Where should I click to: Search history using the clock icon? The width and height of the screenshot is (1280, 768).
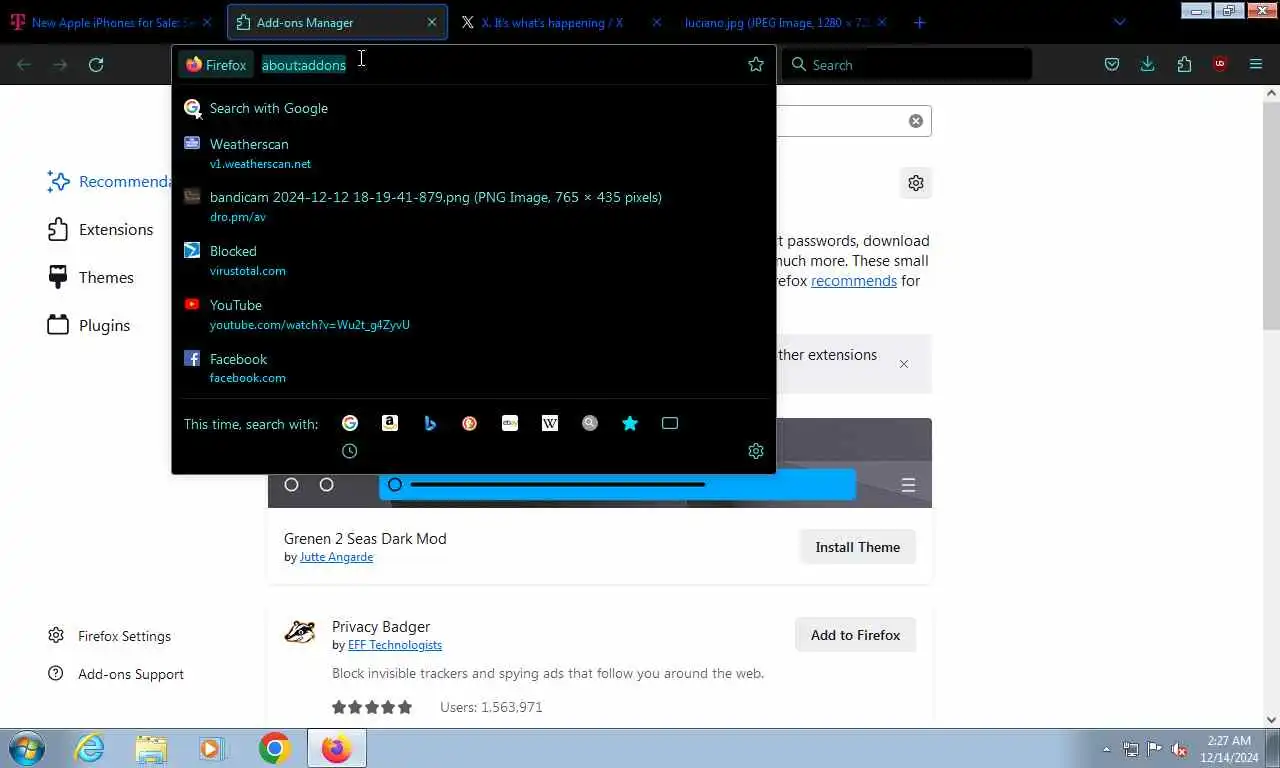(350, 451)
